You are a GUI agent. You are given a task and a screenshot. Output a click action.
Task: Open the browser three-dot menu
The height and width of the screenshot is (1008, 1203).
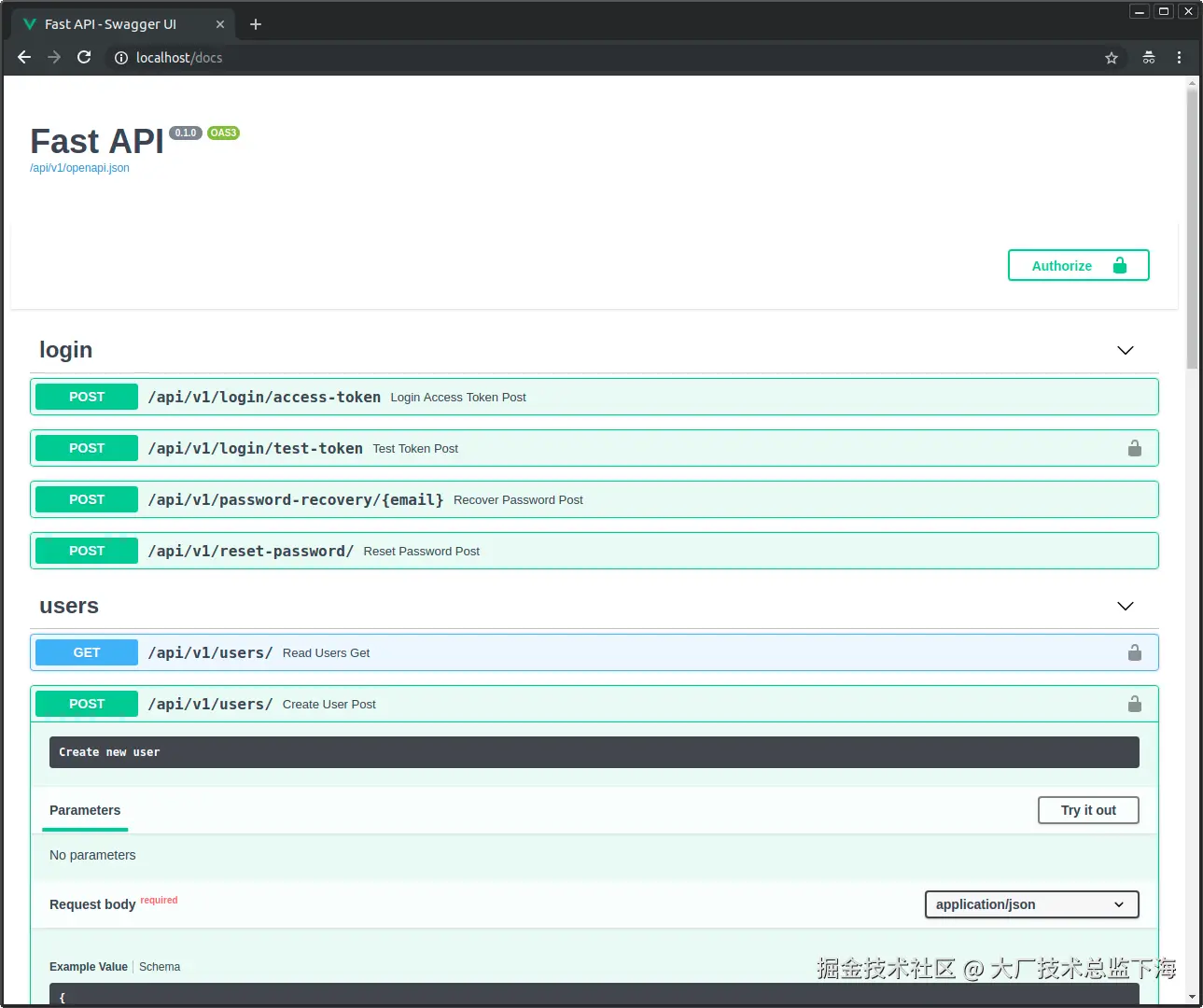coord(1180,58)
